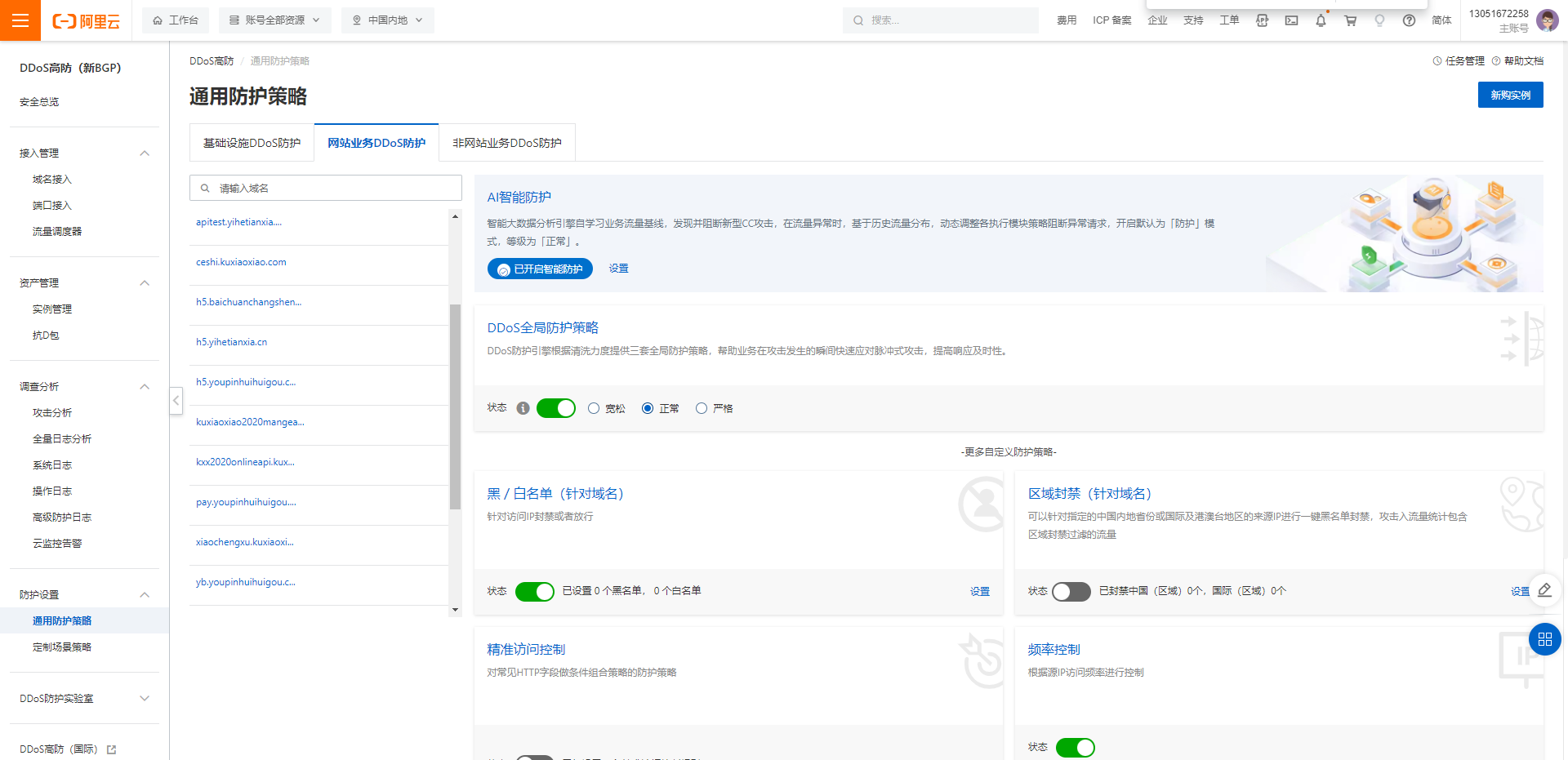This screenshot has height=760, width=1568.
Task: Click the top 搜索 search box
Action: (941, 20)
